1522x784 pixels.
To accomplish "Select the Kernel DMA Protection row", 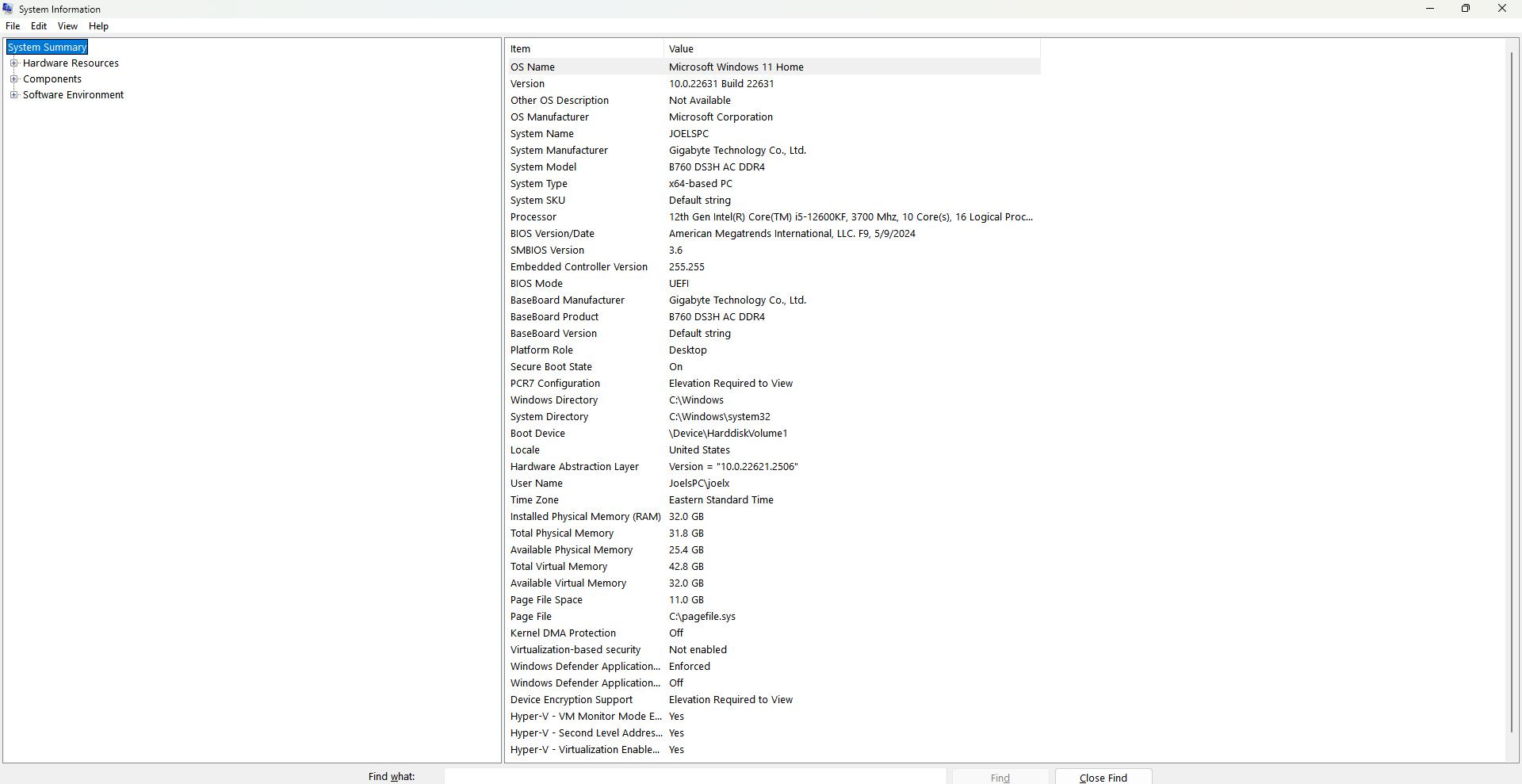I will click(x=774, y=633).
